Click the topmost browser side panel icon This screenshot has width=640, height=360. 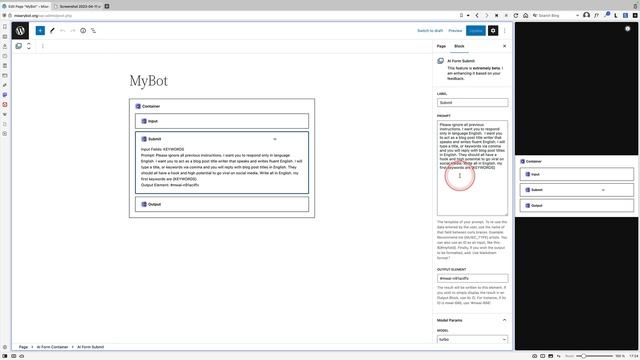tap(5, 27)
